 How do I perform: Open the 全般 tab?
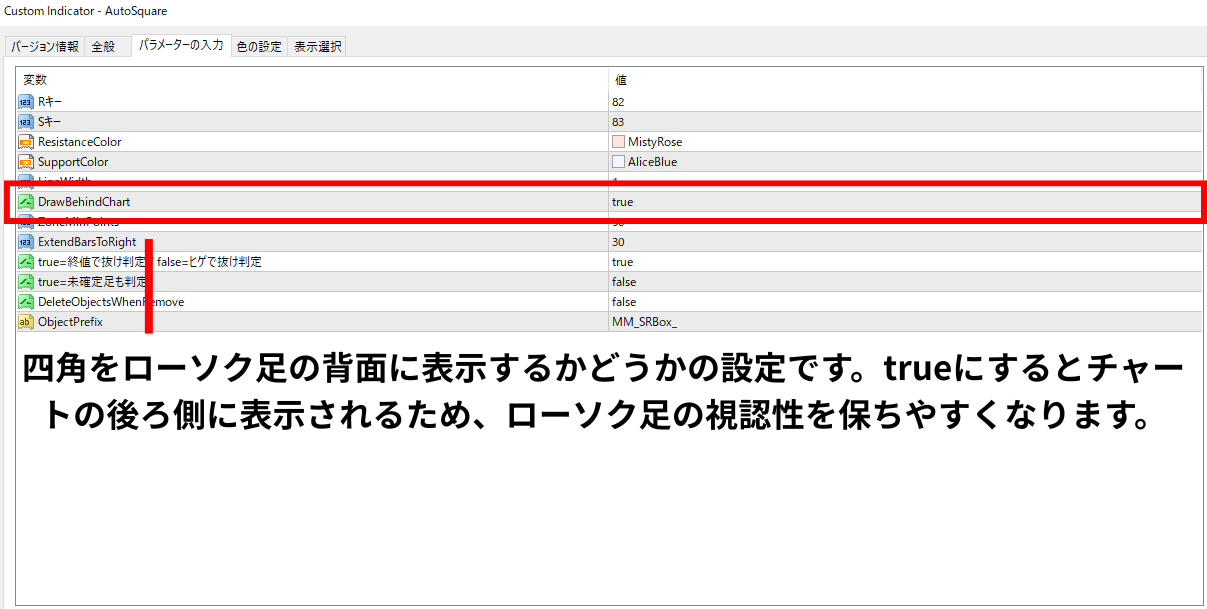click(x=104, y=47)
